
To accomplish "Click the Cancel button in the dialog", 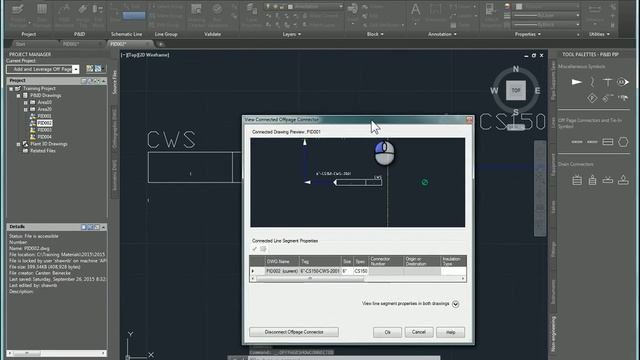I will click(x=419, y=332).
